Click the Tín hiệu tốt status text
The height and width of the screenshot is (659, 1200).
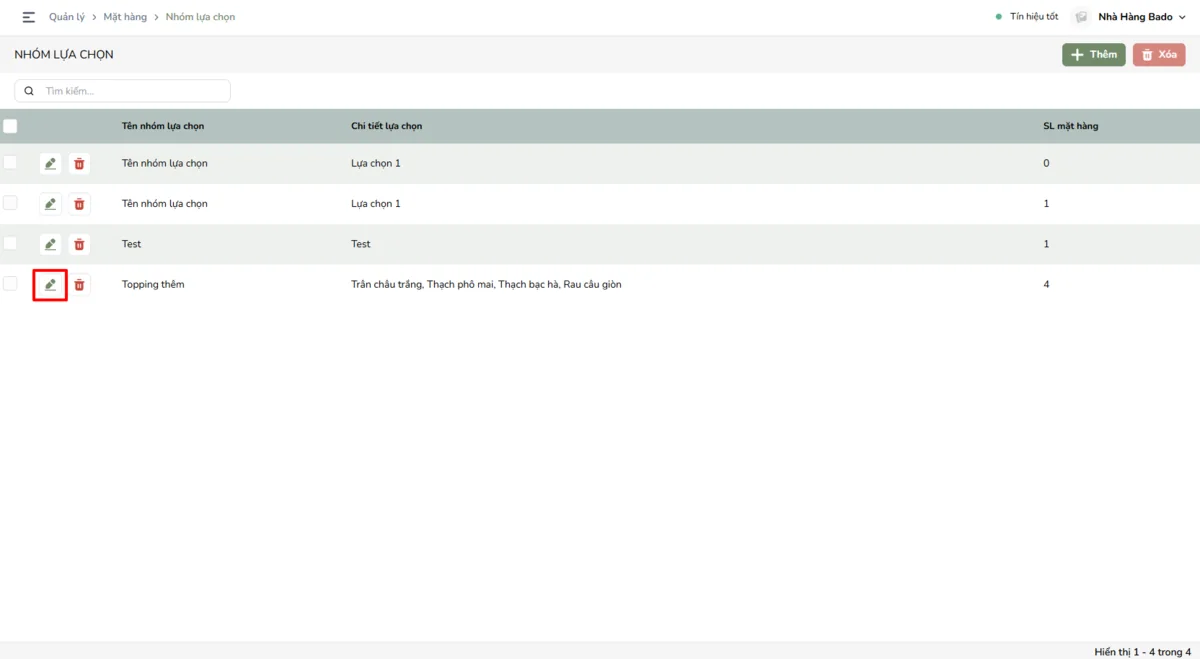point(1034,17)
